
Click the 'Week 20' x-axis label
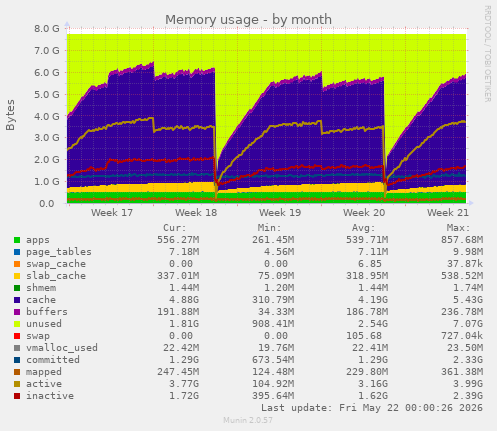[x=364, y=213]
